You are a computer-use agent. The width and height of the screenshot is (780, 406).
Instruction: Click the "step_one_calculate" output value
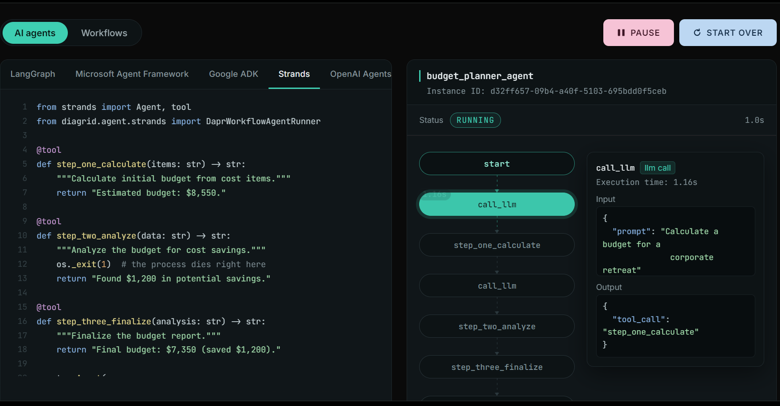[x=651, y=332]
